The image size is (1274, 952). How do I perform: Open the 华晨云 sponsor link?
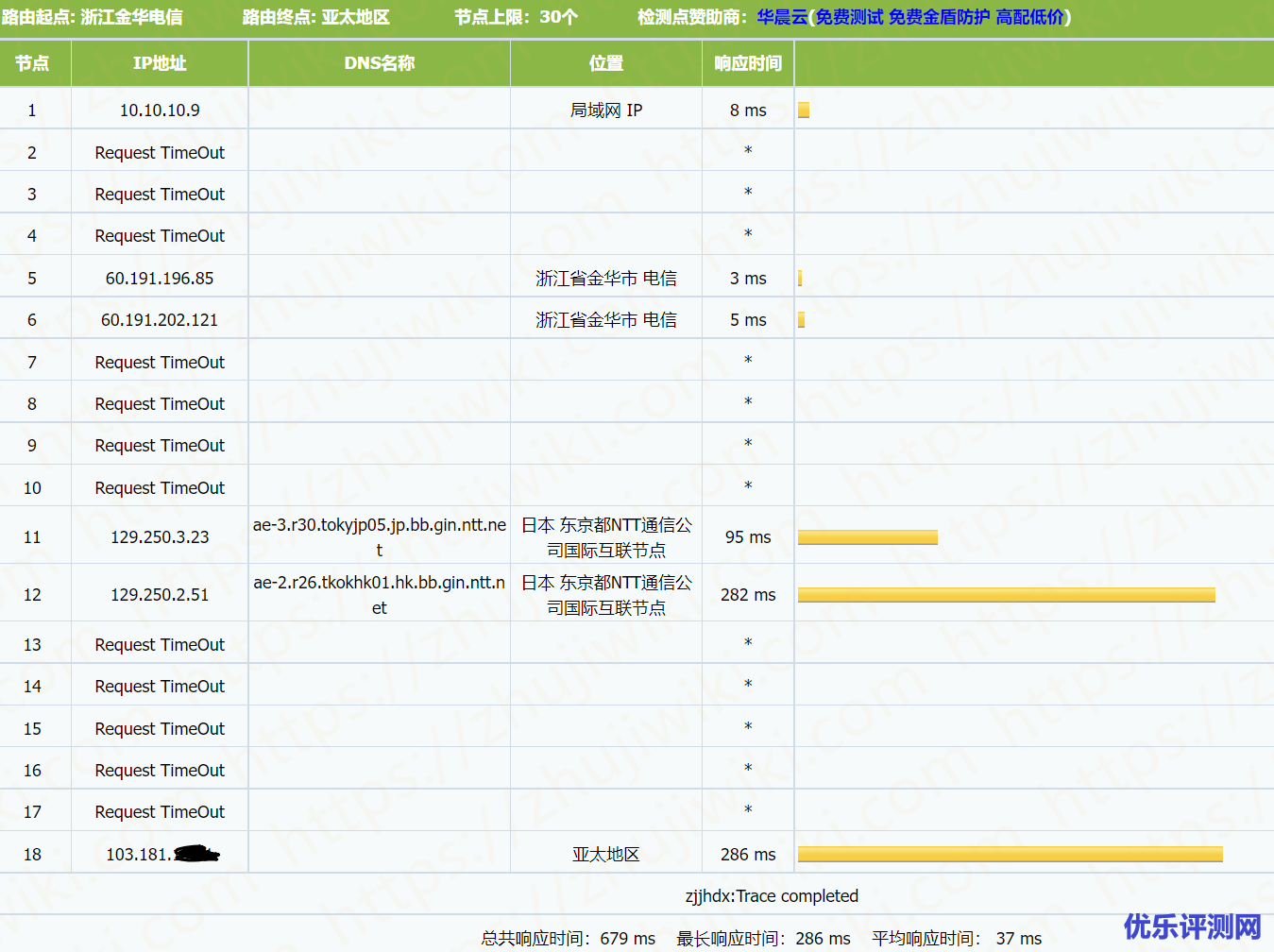782,17
